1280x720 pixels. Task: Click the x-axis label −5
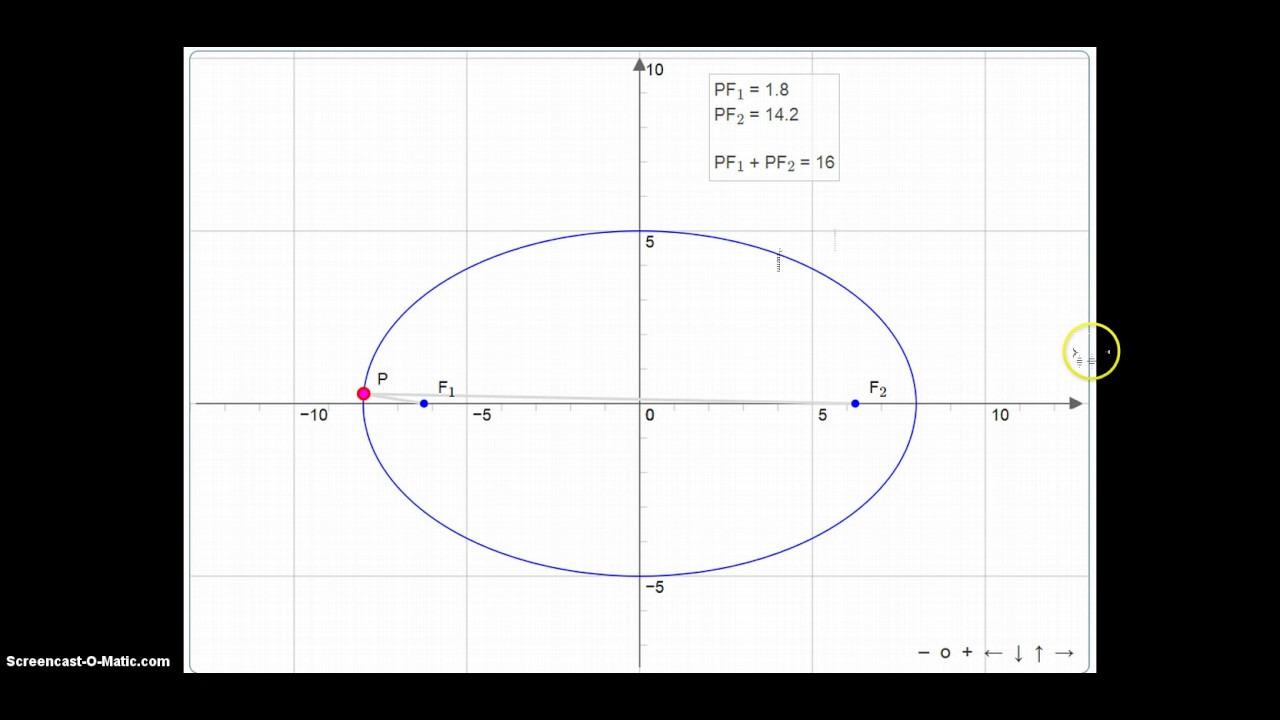(481, 415)
